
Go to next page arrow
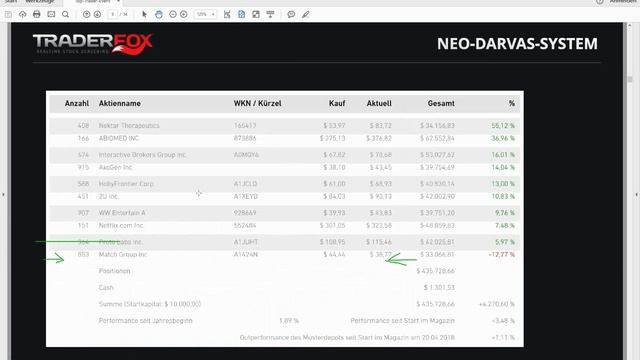click(98, 14)
